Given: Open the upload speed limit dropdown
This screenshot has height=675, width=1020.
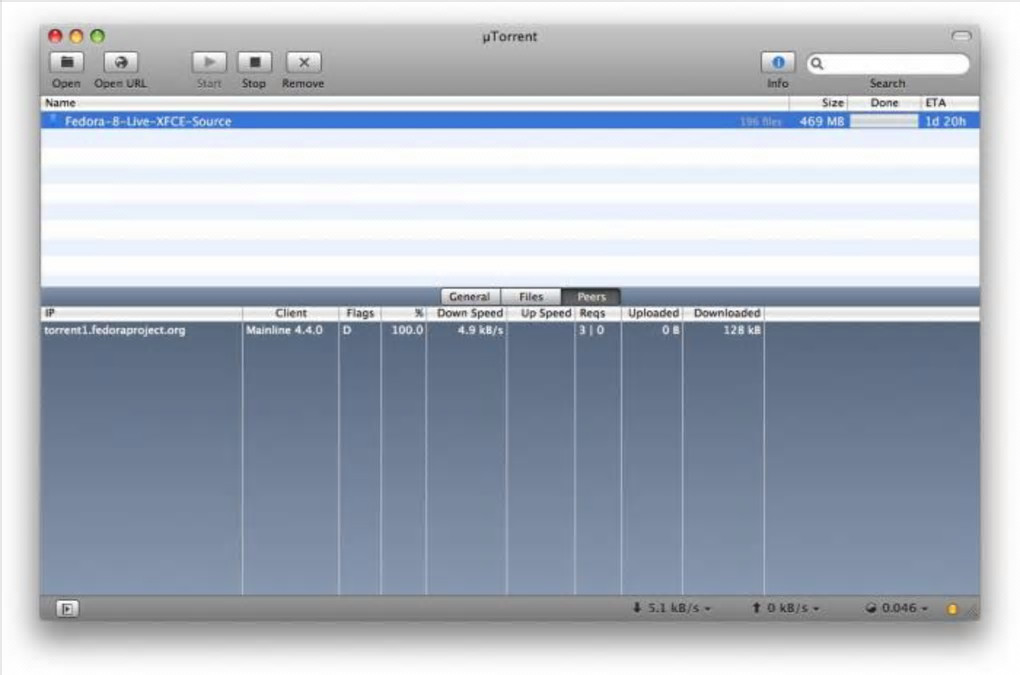Looking at the screenshot, I should click(786, 608).
